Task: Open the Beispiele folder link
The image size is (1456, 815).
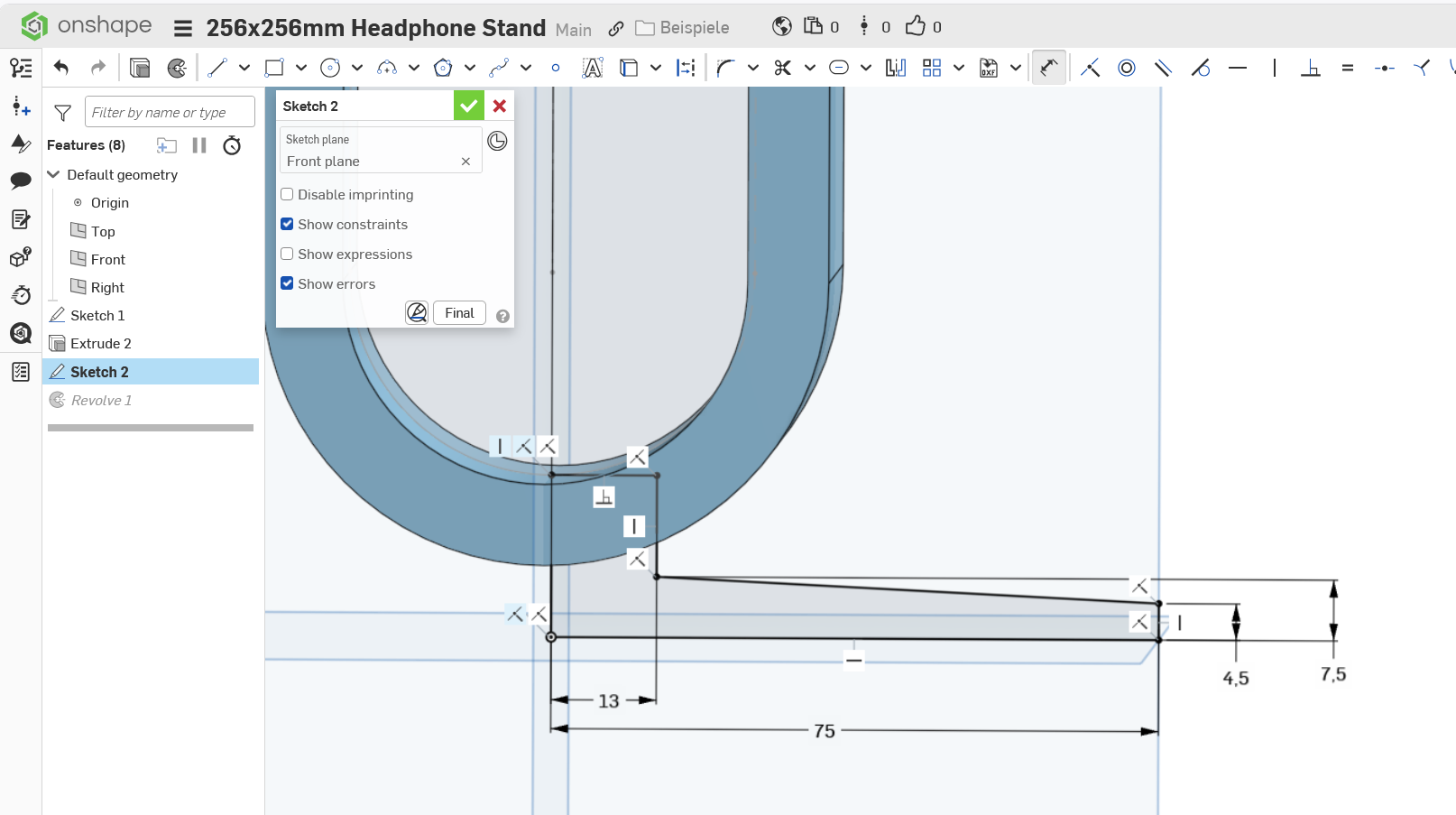Action: [x=682, y=28]
